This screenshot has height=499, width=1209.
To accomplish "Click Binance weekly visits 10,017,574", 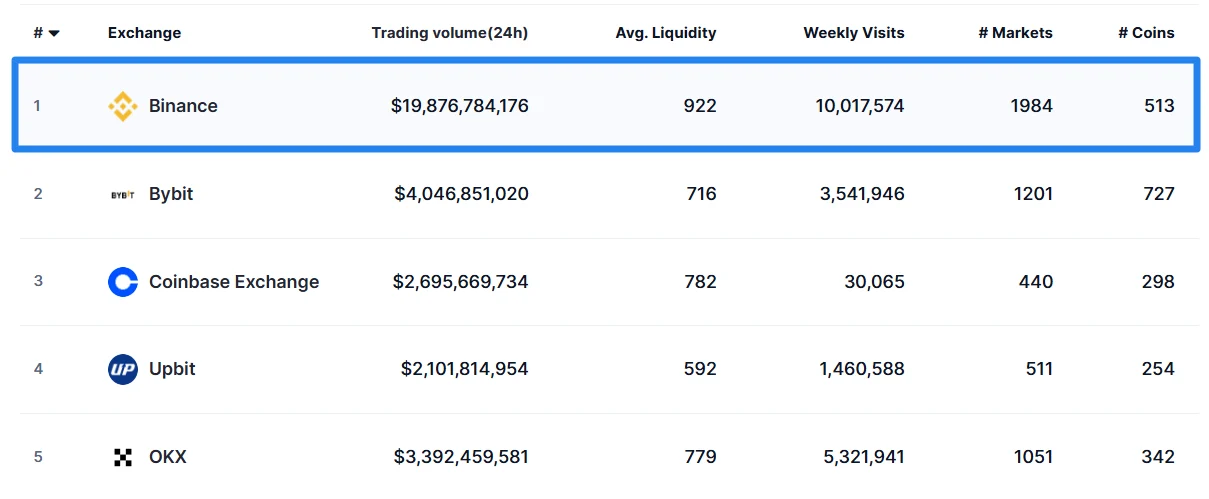I will [x=860, y=106].
